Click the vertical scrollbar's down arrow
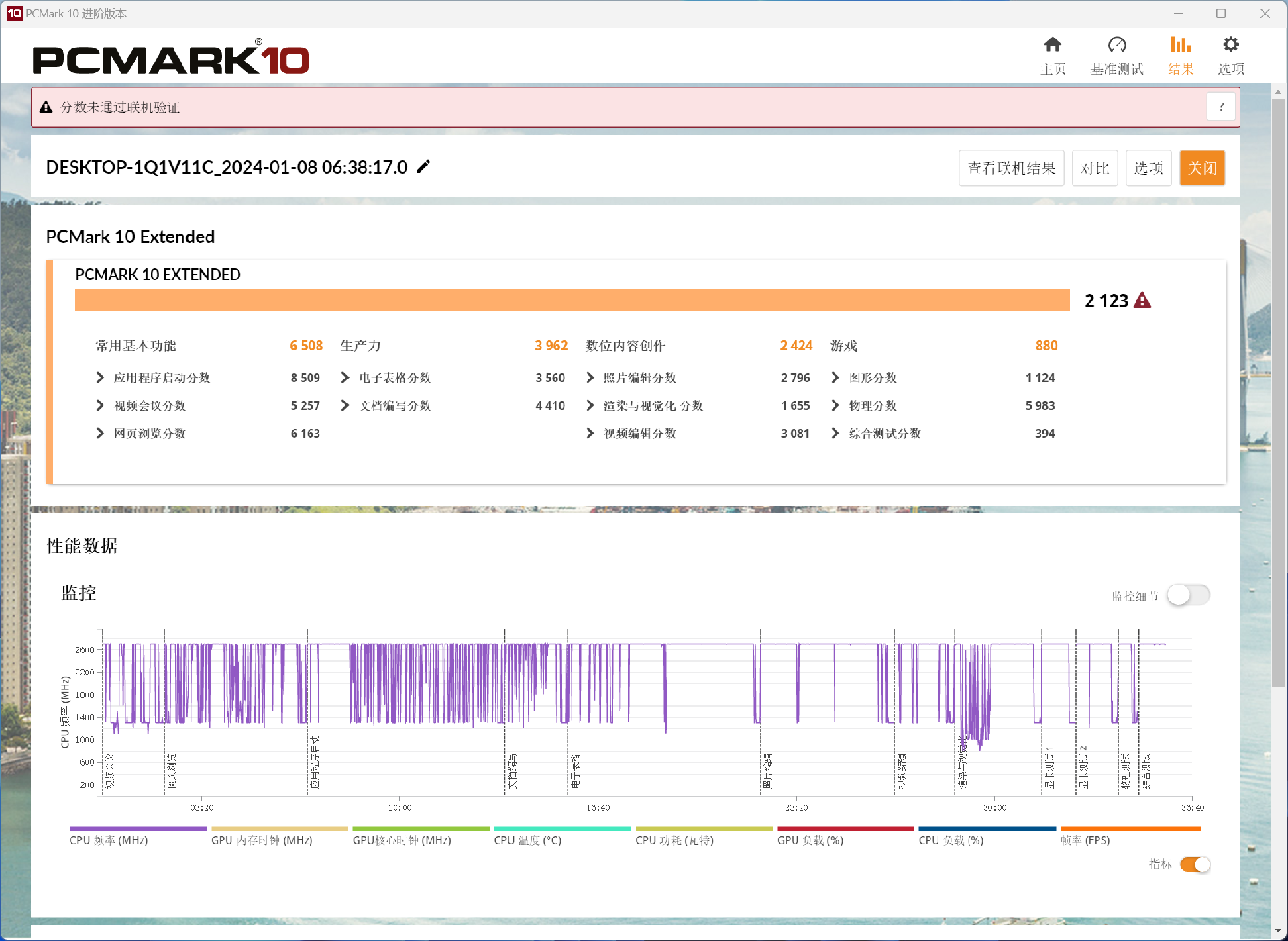The height and width of the screenshot is (941, 1288). pos(1278,932)
